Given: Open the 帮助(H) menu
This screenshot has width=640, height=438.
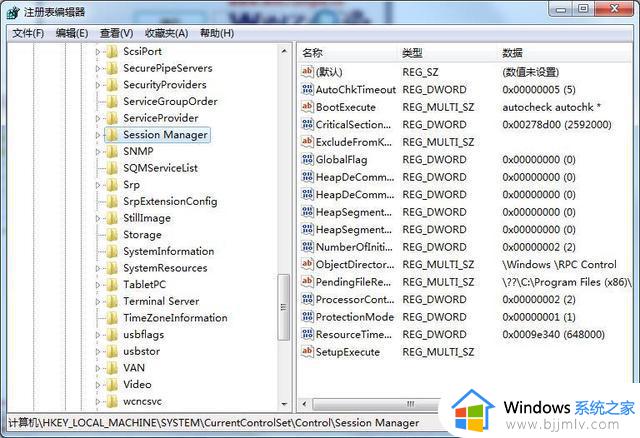Looking at the screenshot, I should tap(217, 33).
